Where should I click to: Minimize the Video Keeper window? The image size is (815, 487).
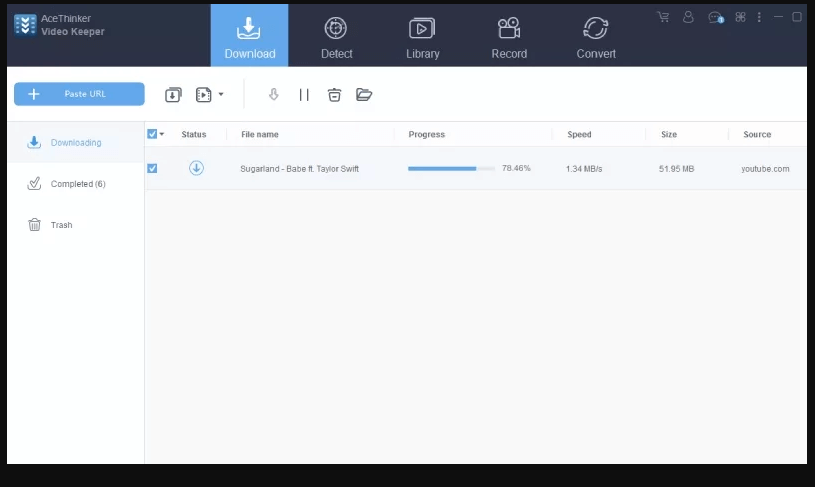(x=778, y=17)
